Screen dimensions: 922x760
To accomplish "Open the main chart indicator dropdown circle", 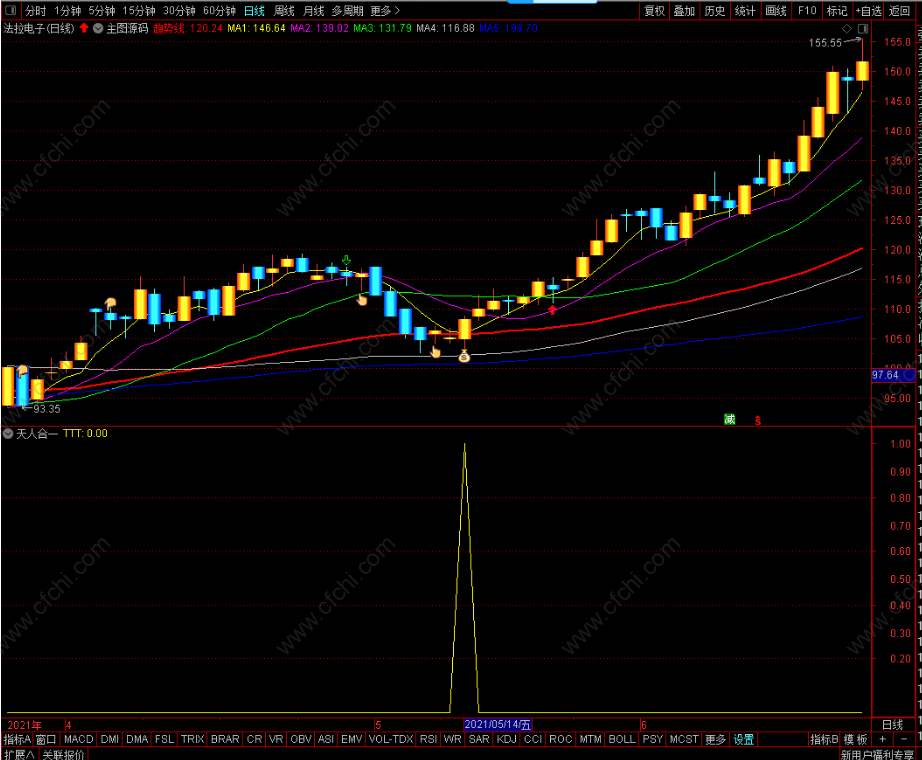I will pyautogui.click(x=98, y=28).
